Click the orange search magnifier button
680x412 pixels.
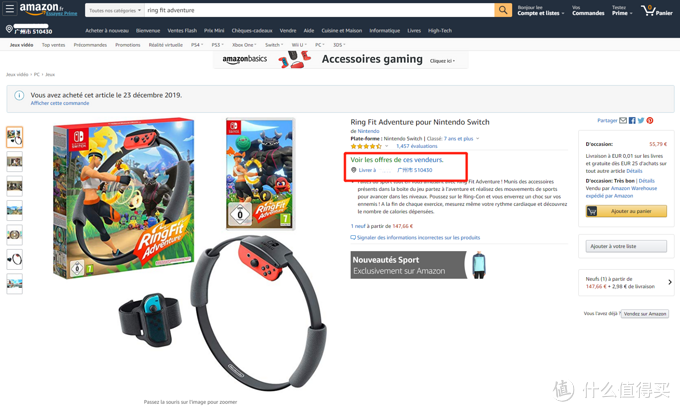click(x=503, y=10)
